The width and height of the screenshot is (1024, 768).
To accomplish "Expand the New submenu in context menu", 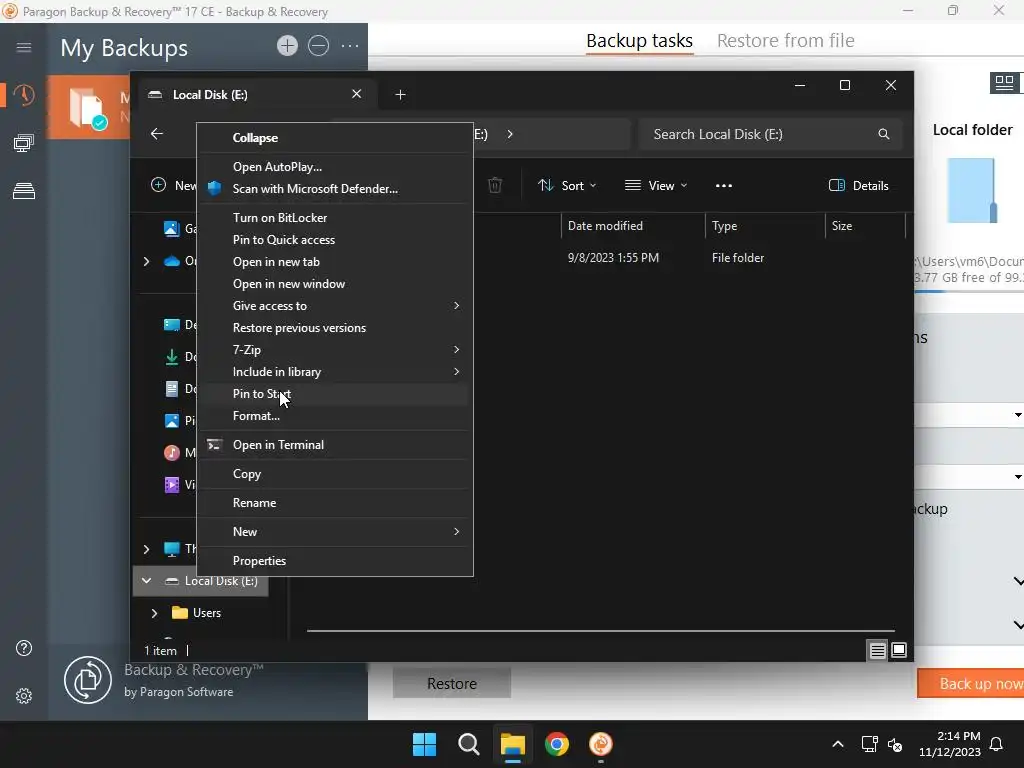I will pyautogui.click(x=335, y=532).
